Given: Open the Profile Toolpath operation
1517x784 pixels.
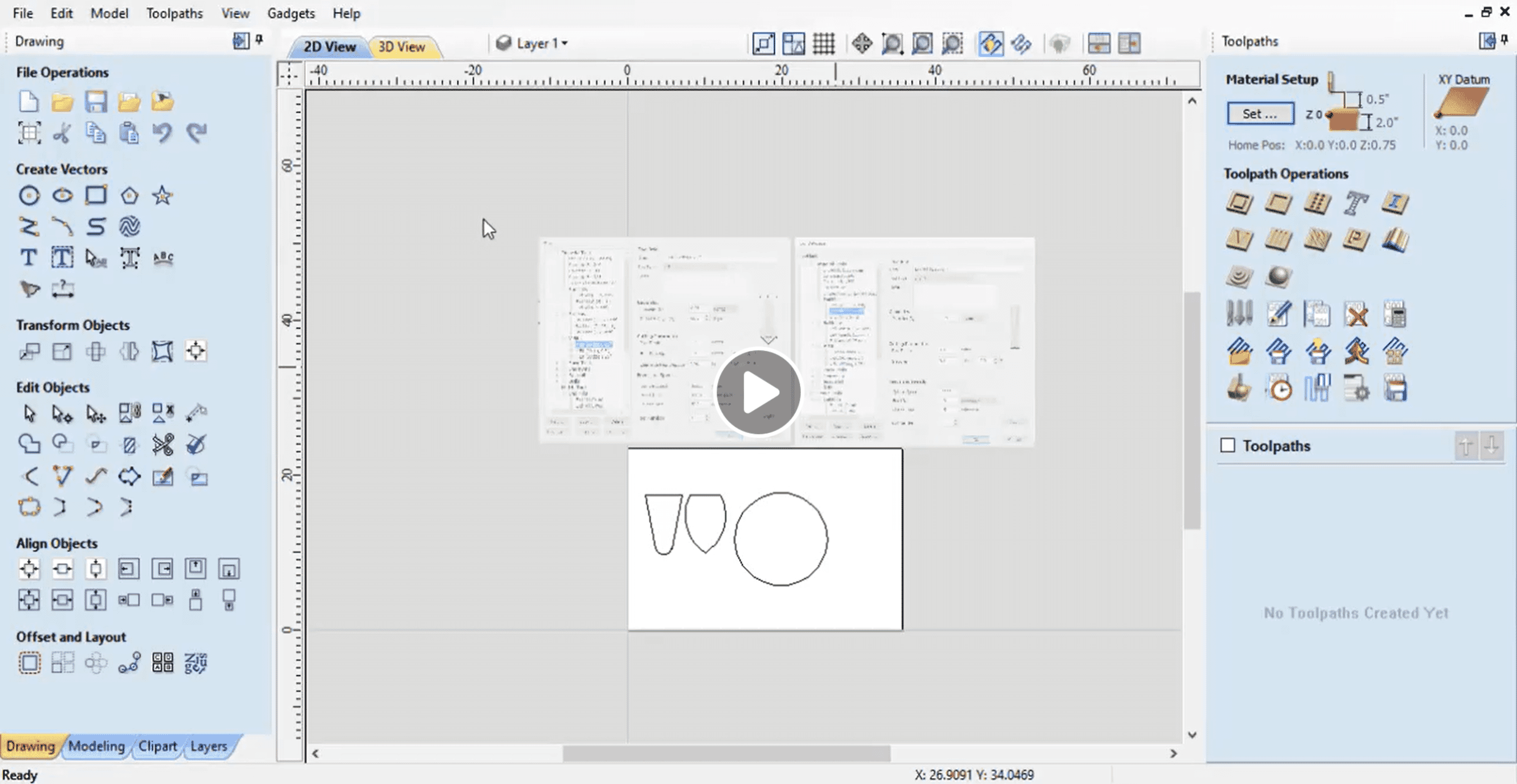Looking at the screenshot, I should (x=1239, y=203).
